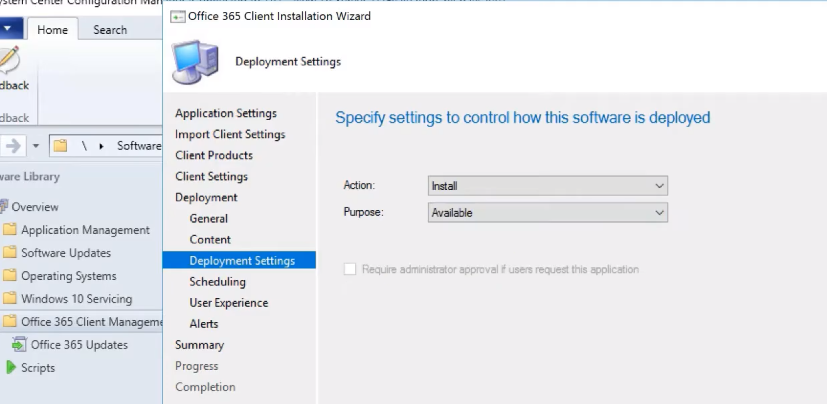Select the Scheduling step

217,282
